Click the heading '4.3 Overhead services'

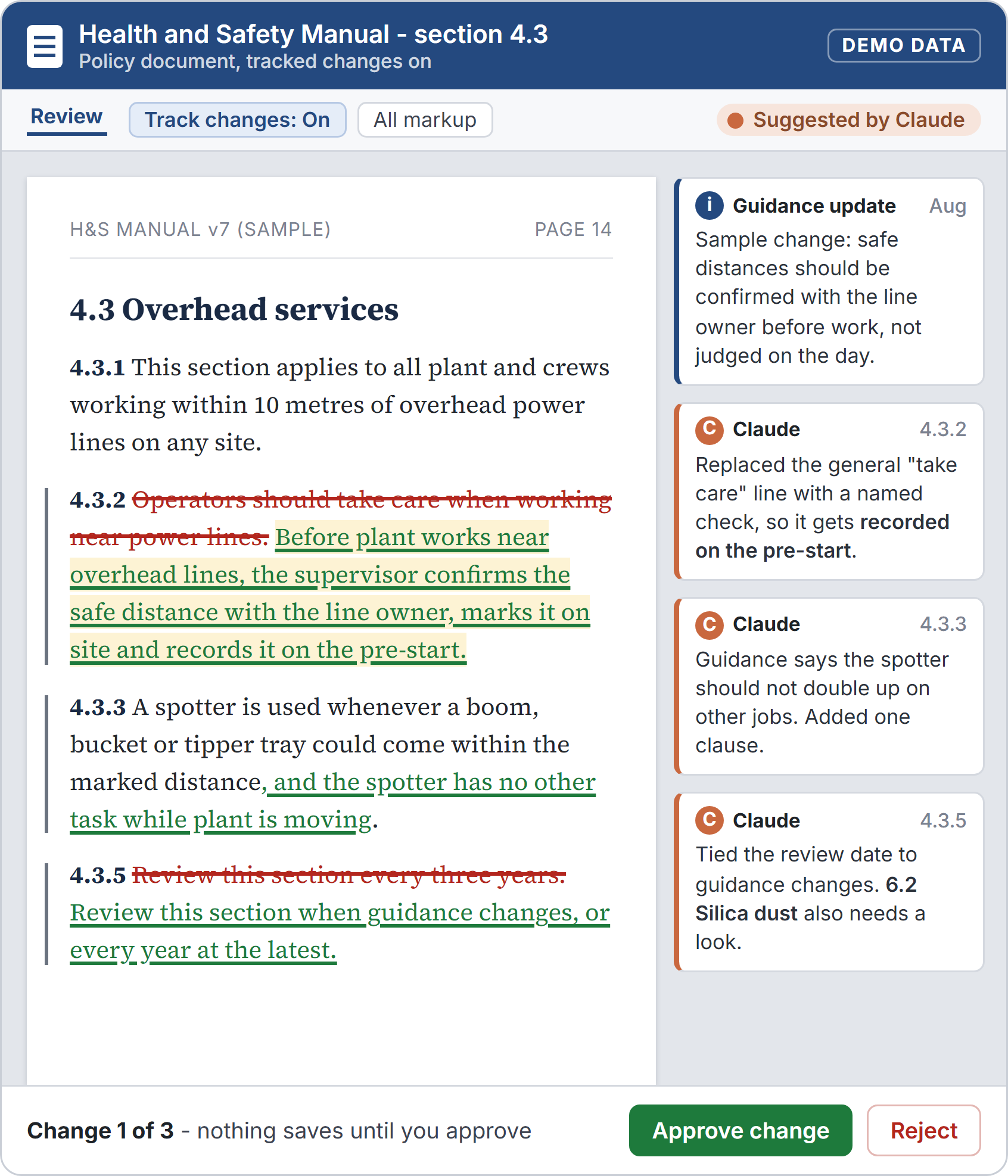click(x=234, y=309)
